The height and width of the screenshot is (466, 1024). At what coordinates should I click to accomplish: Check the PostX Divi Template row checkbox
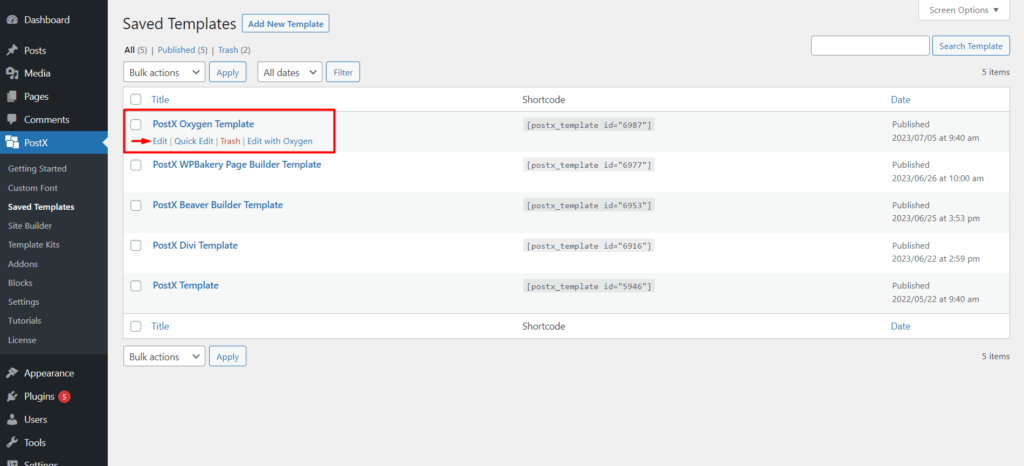click(x=136, y=246)
